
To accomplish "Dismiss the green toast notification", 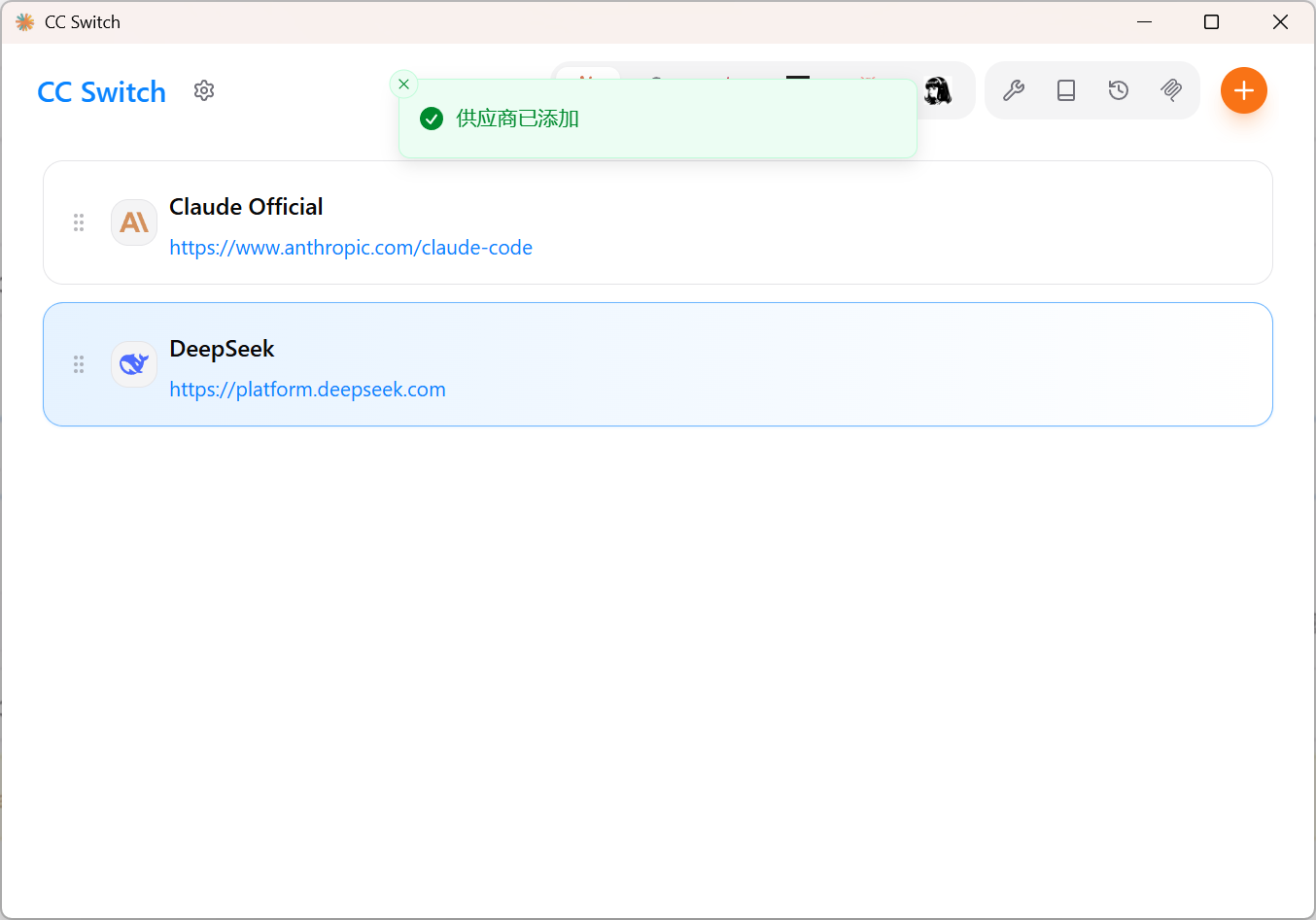I will 403,85.
